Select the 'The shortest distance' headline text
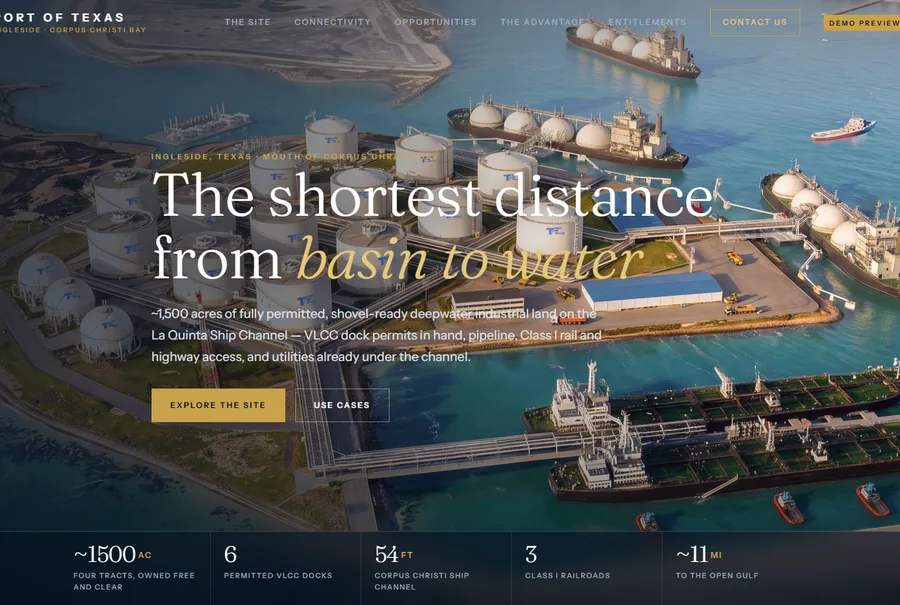This screenshot has height=605, width=900. [433, 195]
